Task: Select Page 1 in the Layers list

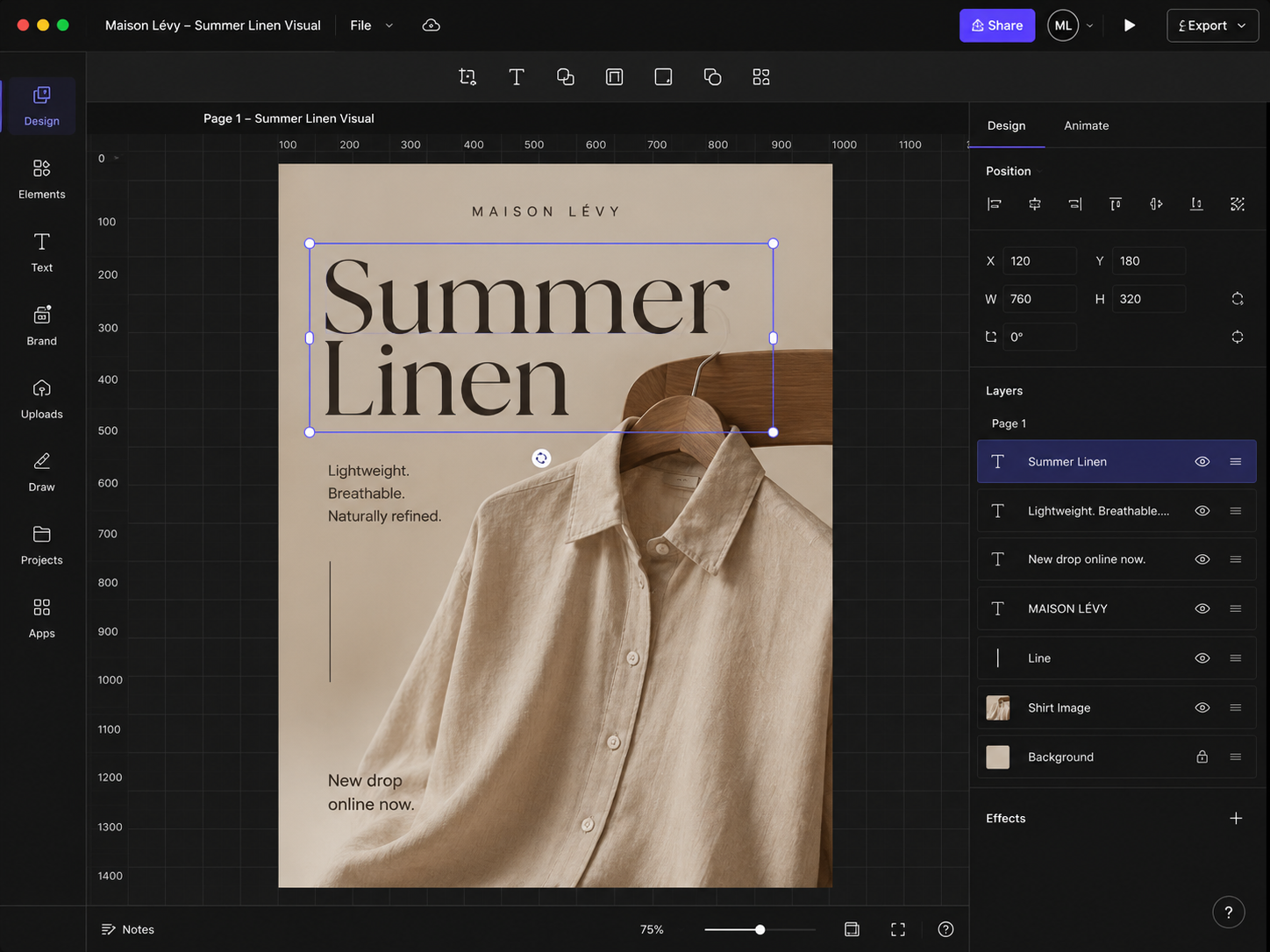Action: point(1009,423)
